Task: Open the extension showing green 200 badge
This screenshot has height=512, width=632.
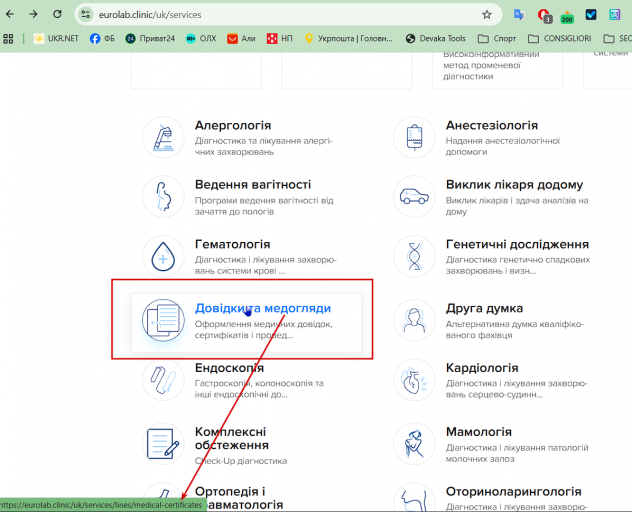Action: pos(567,17)
